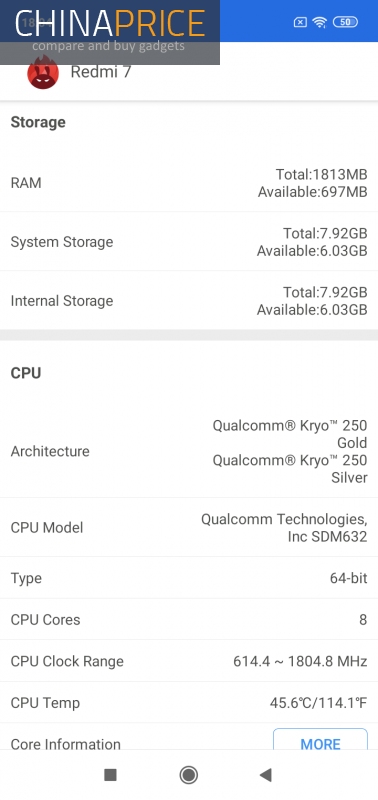Screen dimensions: 378x800
Task: Click the MORE button for Core Information
Action: click(x=320, y=739)
